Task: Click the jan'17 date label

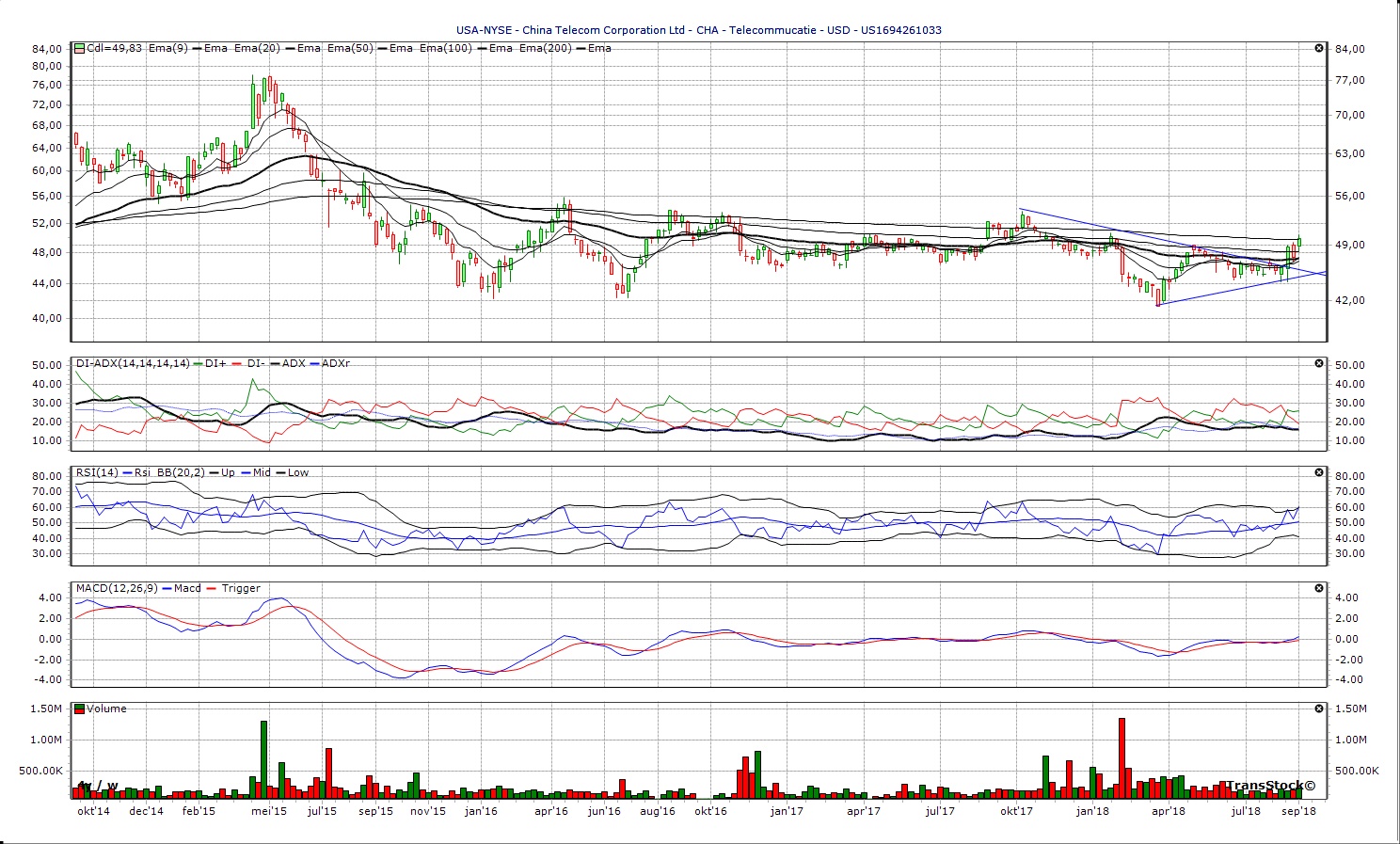Action: coord(787,811)
